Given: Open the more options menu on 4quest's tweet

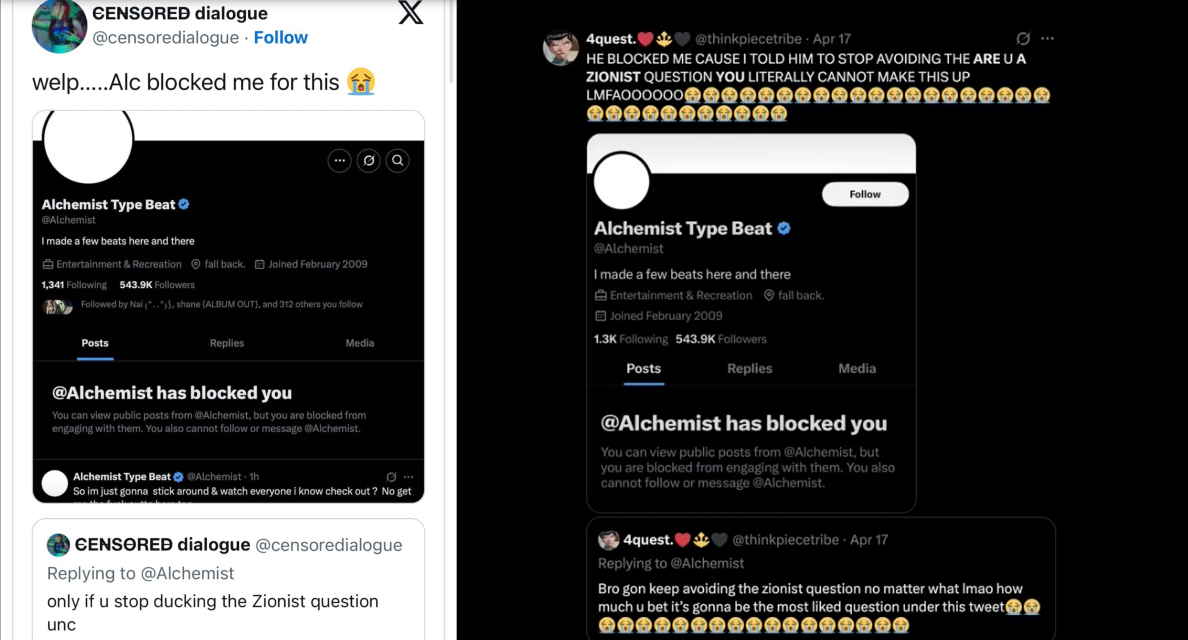Looking at the screenshot, I should click(x=1047, y=39).
